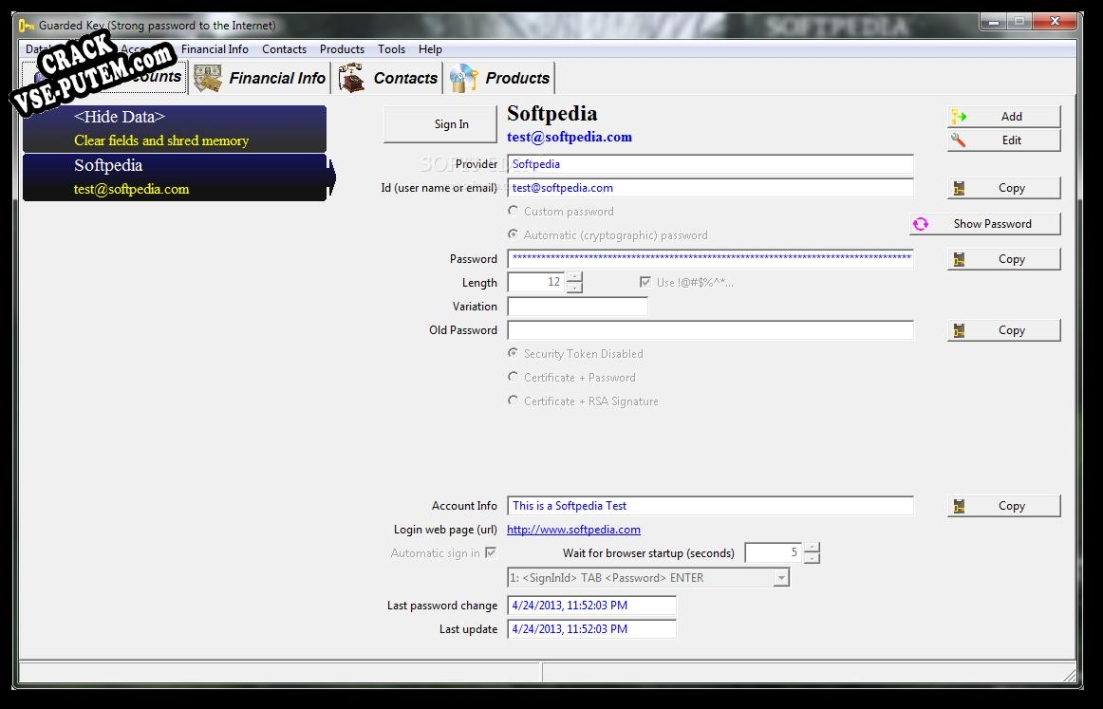Click the Hide Data entry in list

pyautogui.click(x=174, y=129)
